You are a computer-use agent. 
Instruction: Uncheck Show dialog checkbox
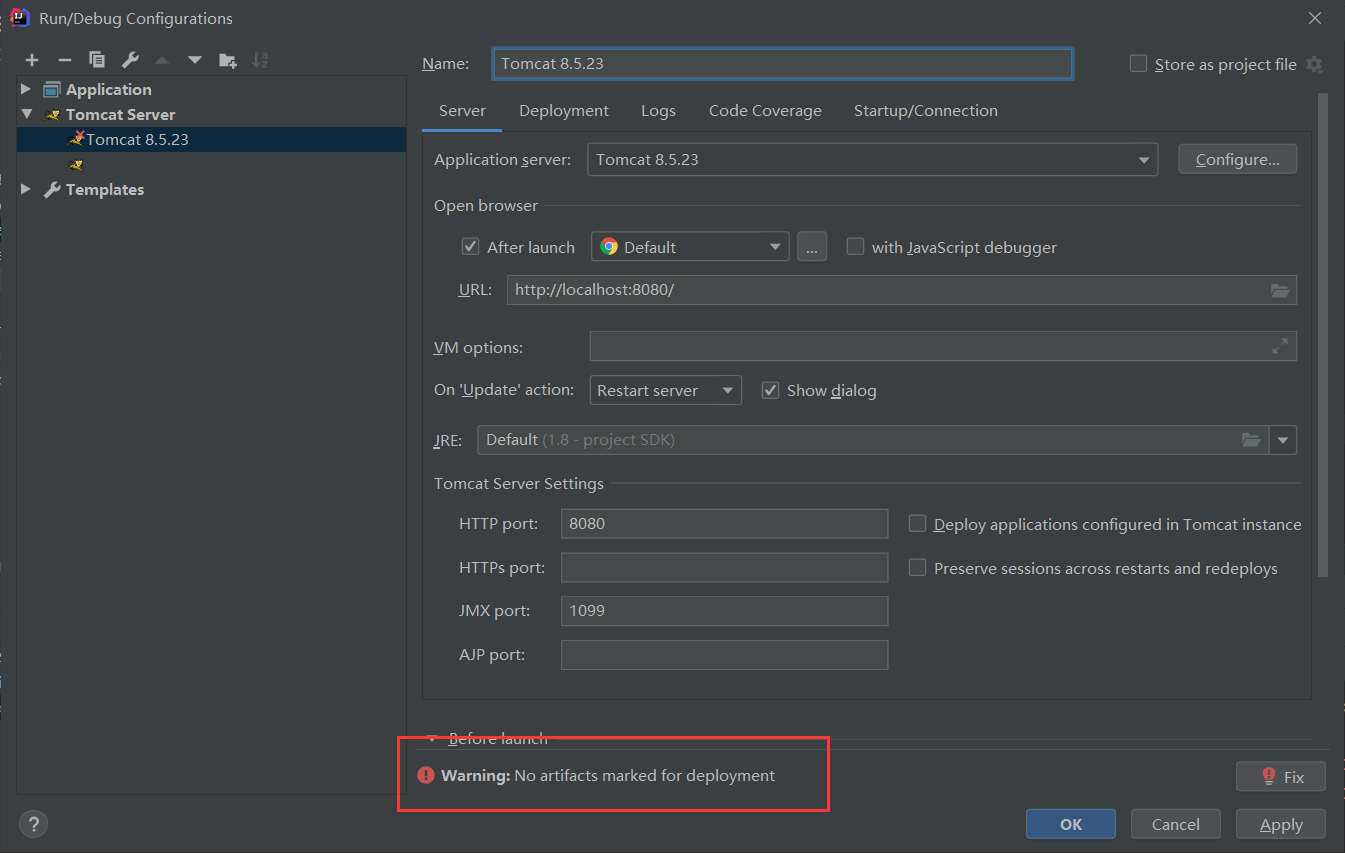770,390
